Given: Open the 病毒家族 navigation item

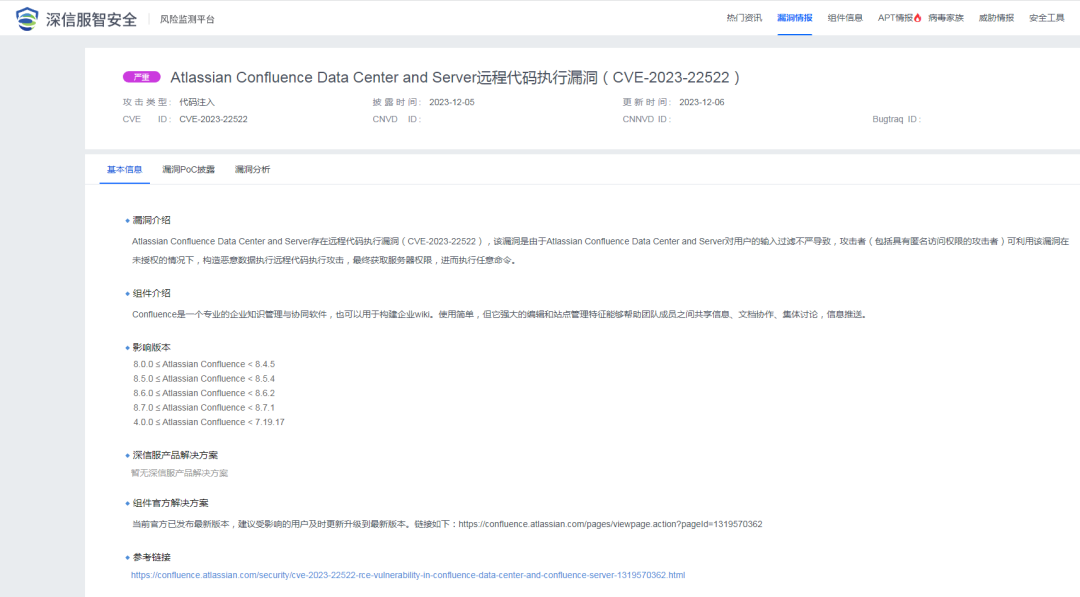Looking at the screenshot, I should [x=946, y=18].
